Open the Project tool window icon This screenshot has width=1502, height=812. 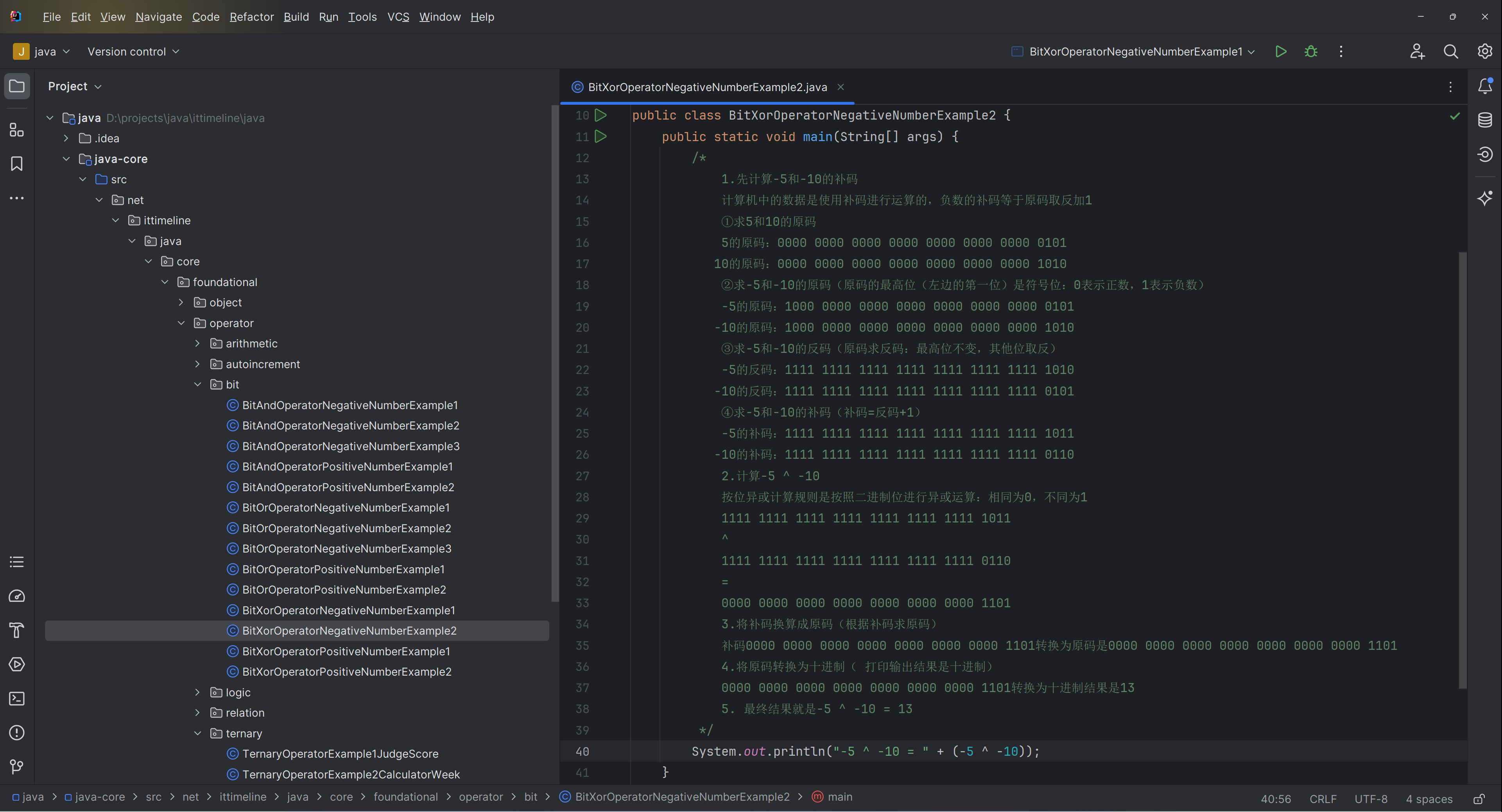point(17,86)
